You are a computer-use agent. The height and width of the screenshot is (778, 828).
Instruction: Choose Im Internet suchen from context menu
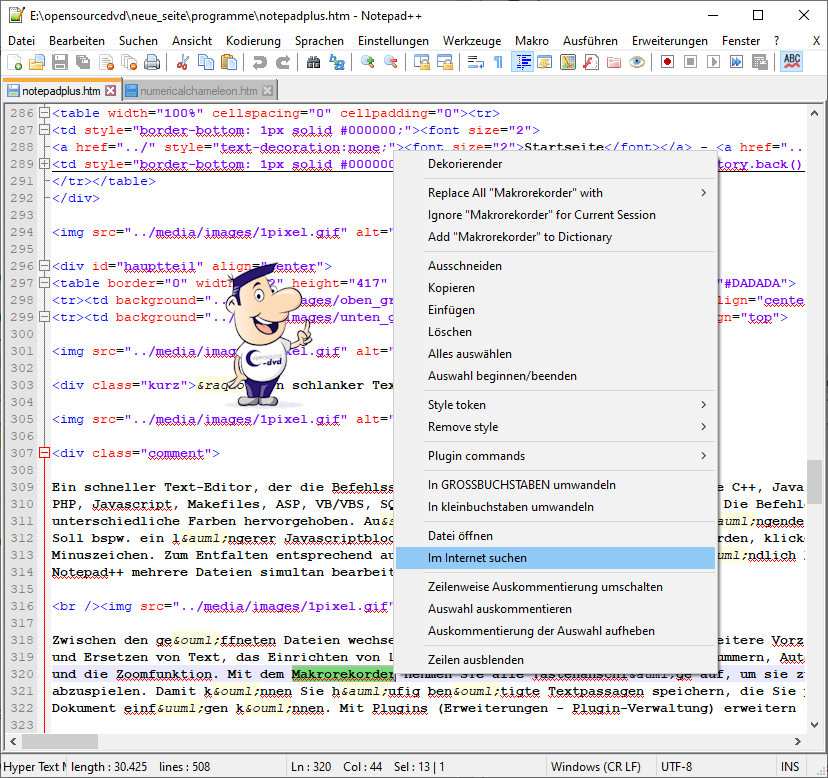click(x=477, y=558)
